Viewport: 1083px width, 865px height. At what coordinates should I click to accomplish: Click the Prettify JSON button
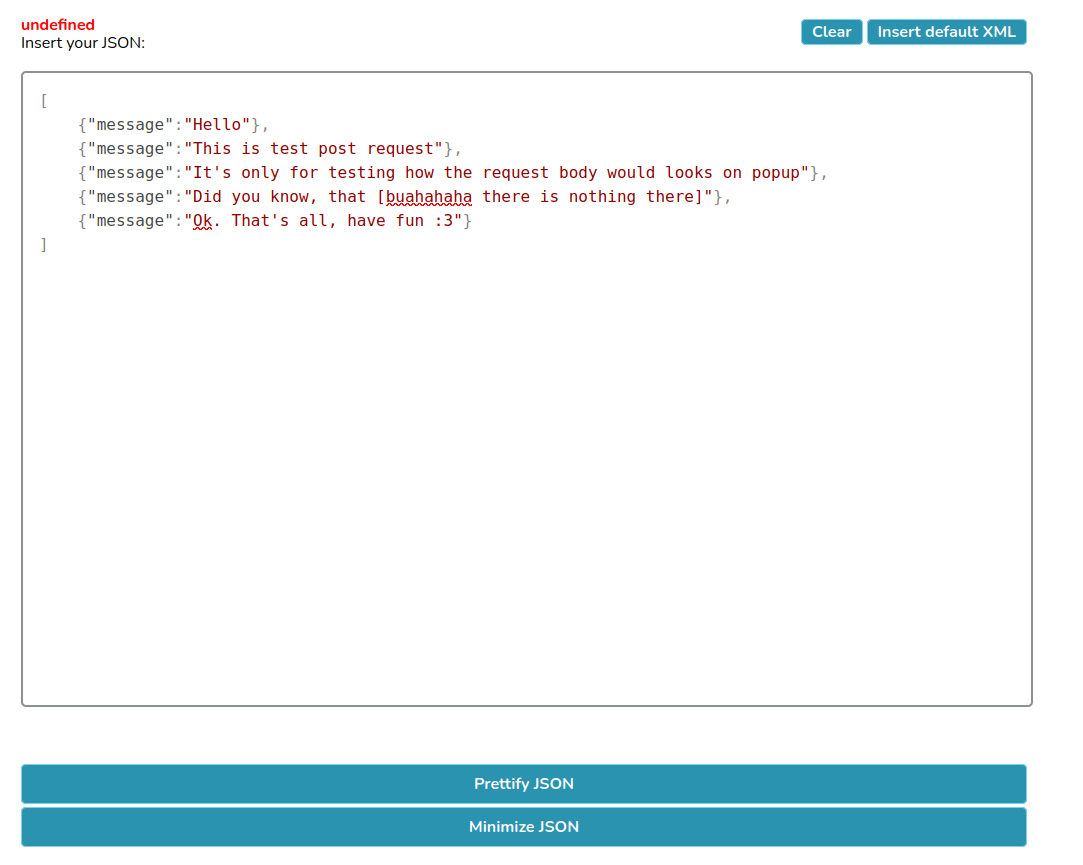point(523,784)
